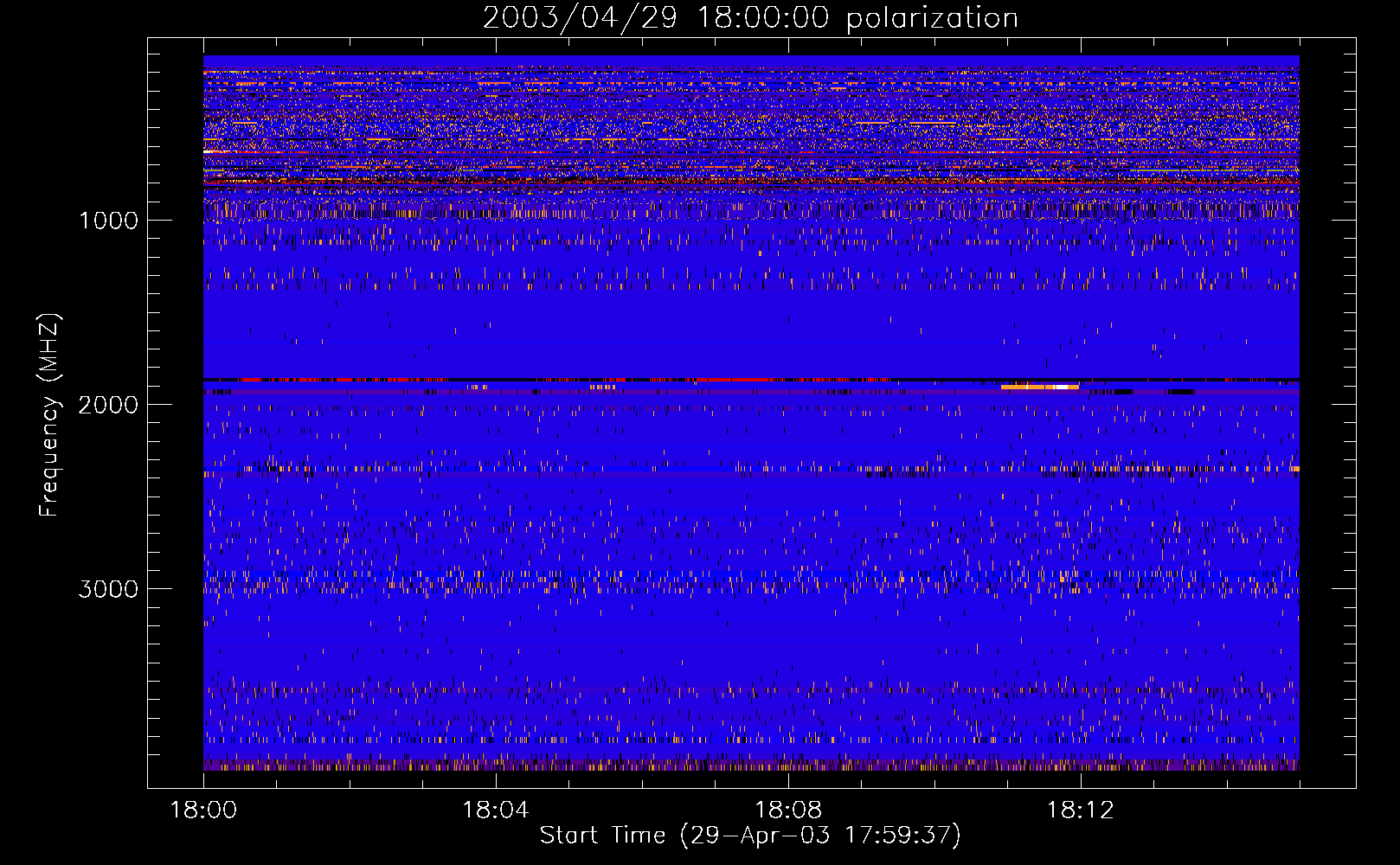Select the 'Start Time (29-Apr-03 17:59:37)' axis label
This screenshot has width=1400, height=865.
[750, 836]
